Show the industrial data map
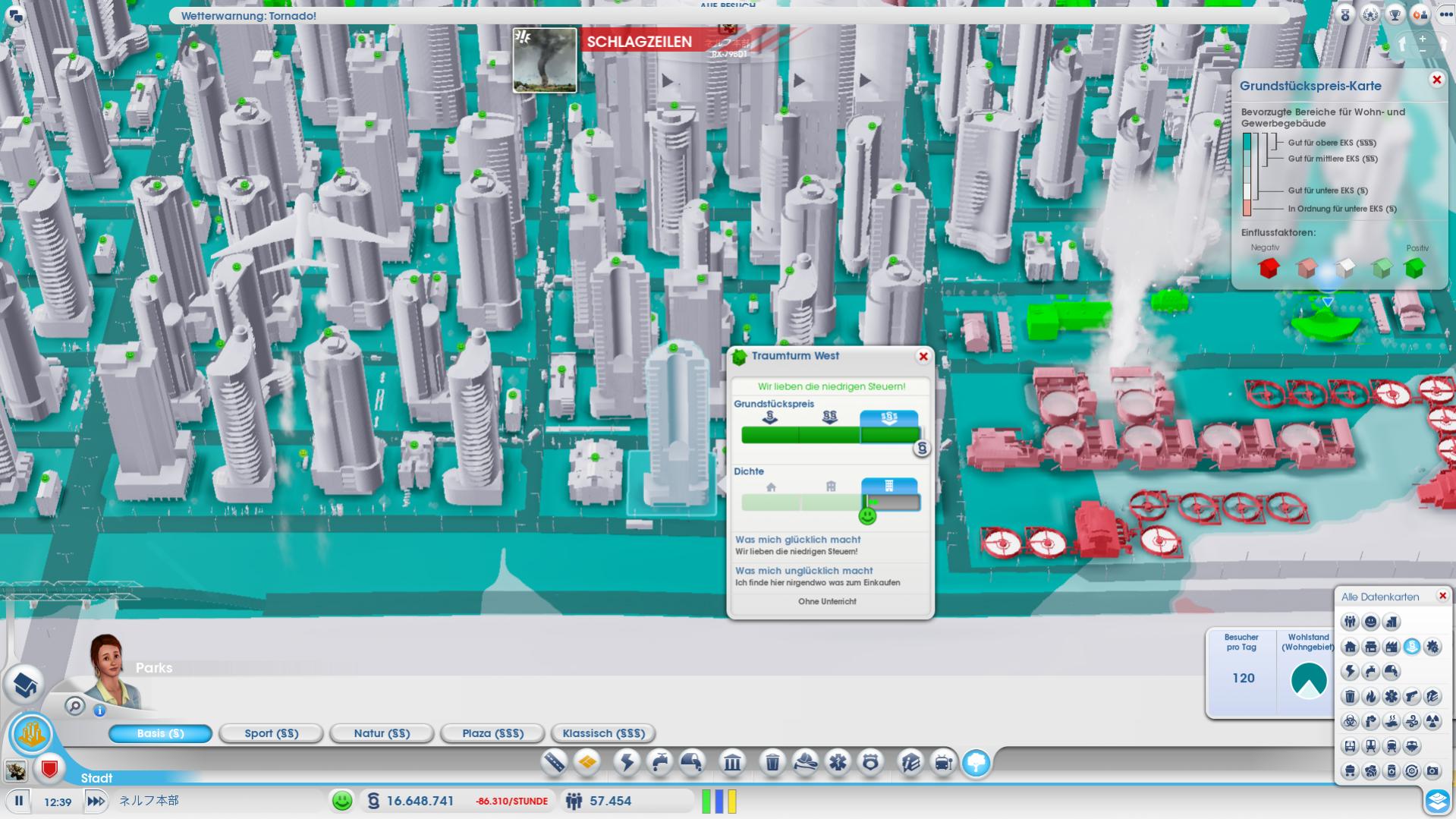The height and width of the screenshot is (819, 1456). coord(1391,647)
